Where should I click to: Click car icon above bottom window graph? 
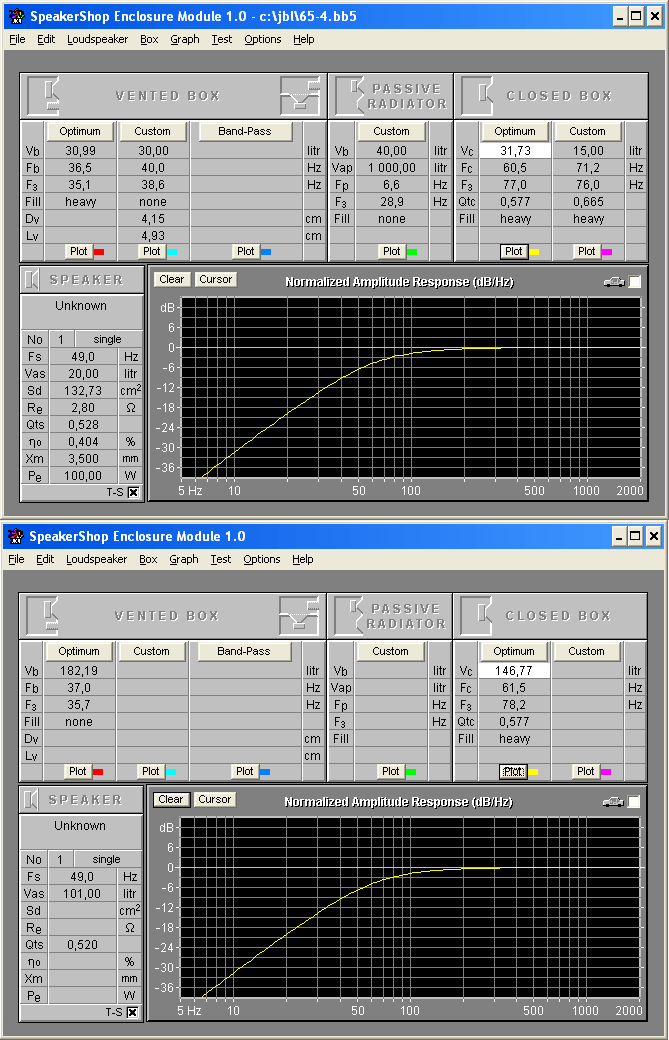tap(613, 803)
